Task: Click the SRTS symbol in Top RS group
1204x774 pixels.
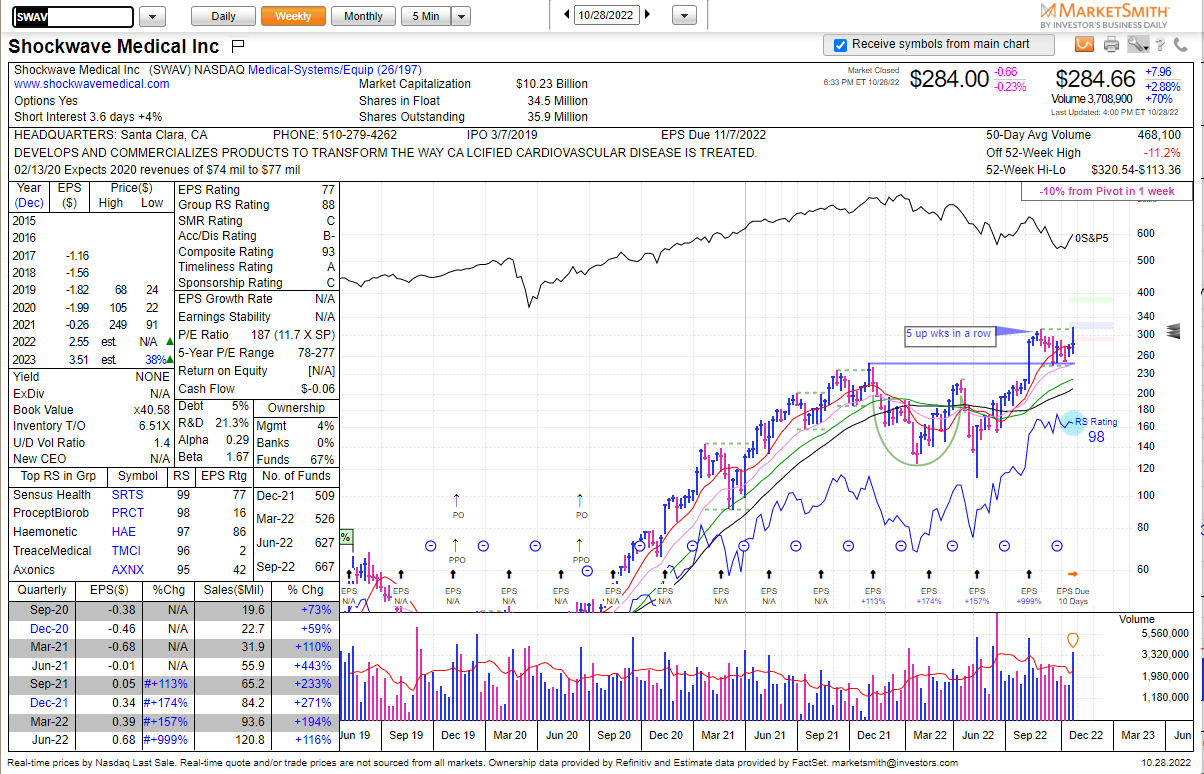Action: click(x=127, y=495)
